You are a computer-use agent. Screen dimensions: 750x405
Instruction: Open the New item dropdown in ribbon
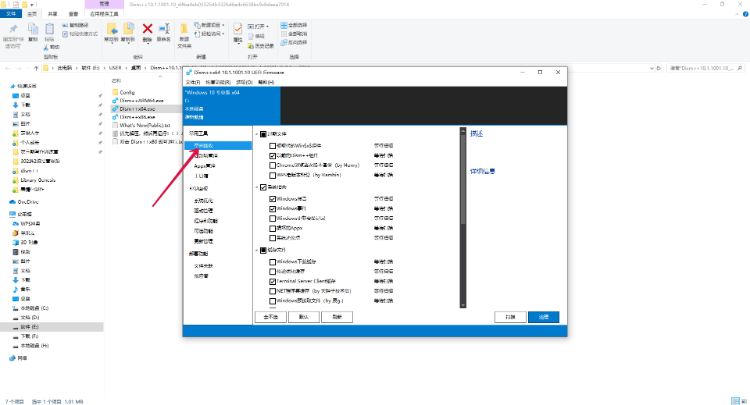click(x=223, y=25)
